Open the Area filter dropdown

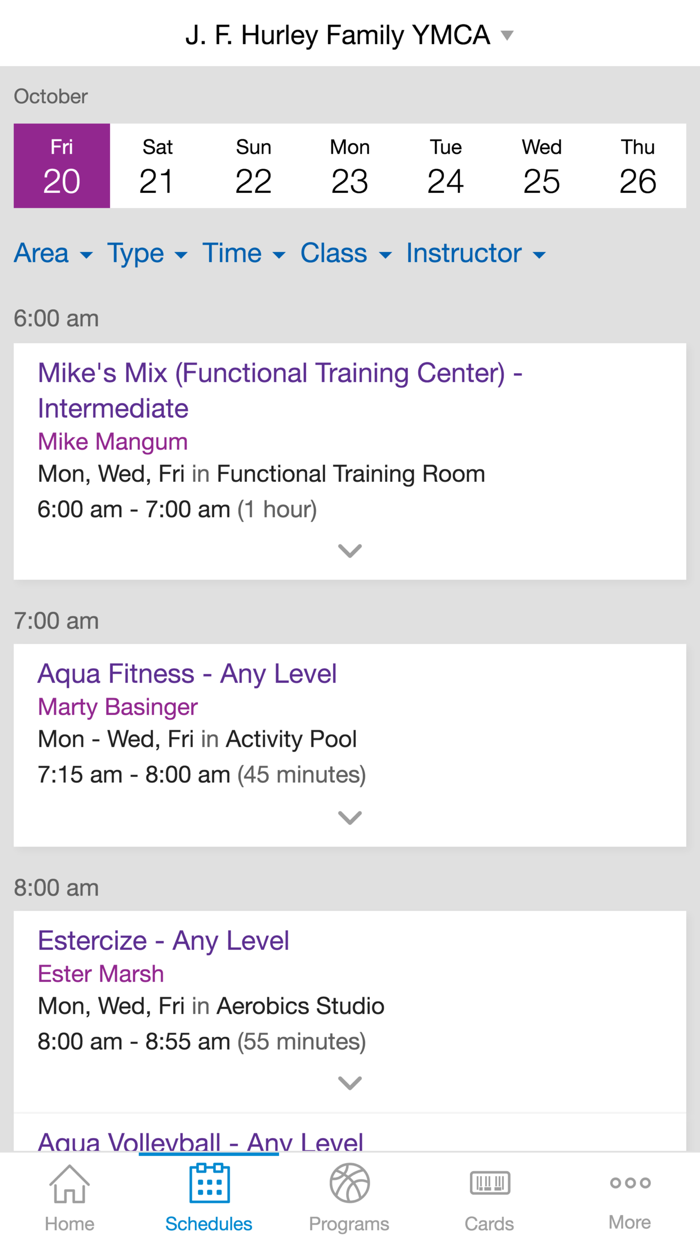[53, 254]
